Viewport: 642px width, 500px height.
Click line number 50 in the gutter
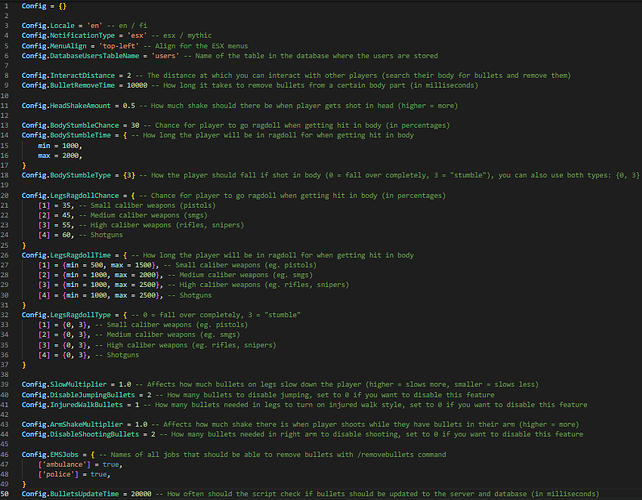pos(5,494)
